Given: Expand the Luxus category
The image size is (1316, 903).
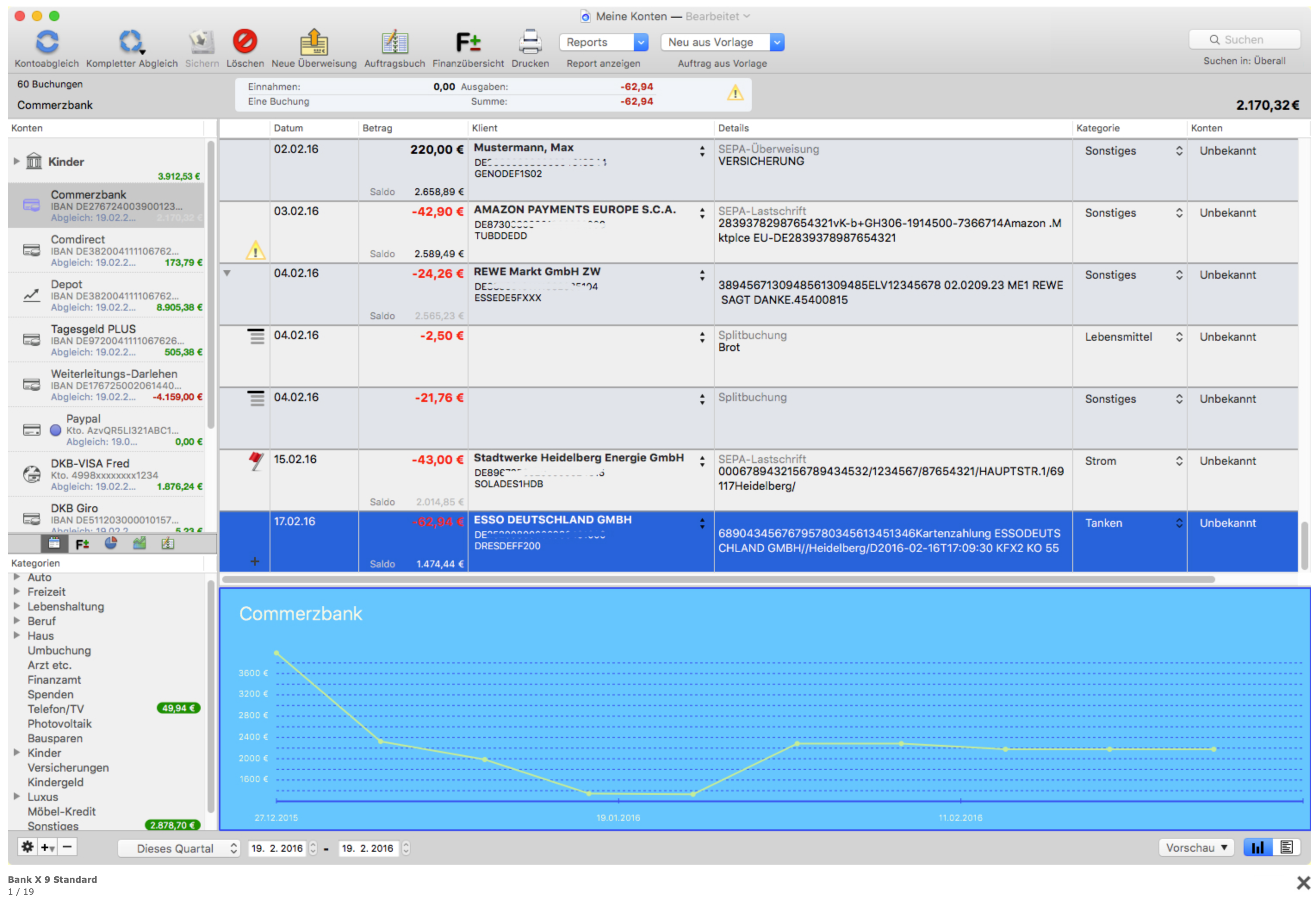Looking at the screenshot, I should pos(16,797).
